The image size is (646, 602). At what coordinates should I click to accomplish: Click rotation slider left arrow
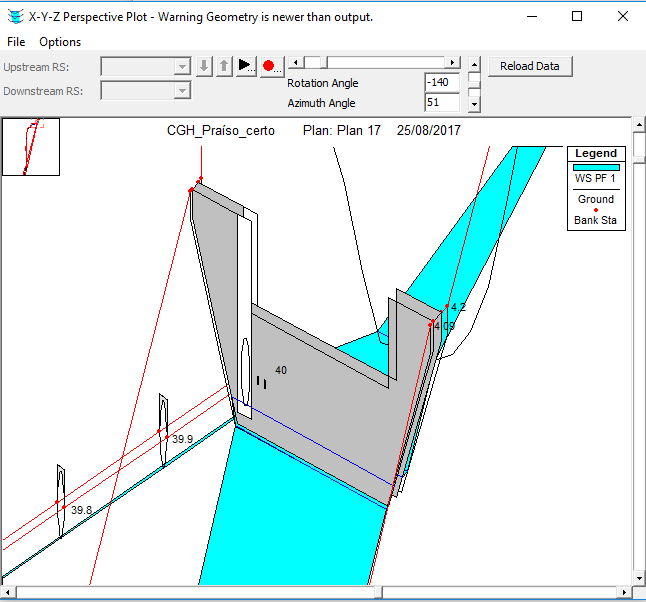tap(295, 62)
